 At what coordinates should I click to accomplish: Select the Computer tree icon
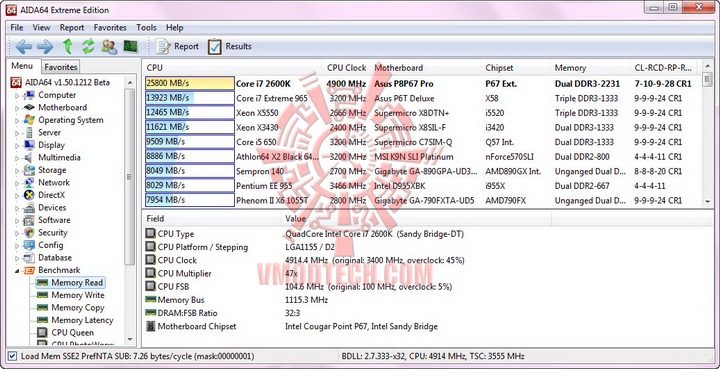pos(29,95)
